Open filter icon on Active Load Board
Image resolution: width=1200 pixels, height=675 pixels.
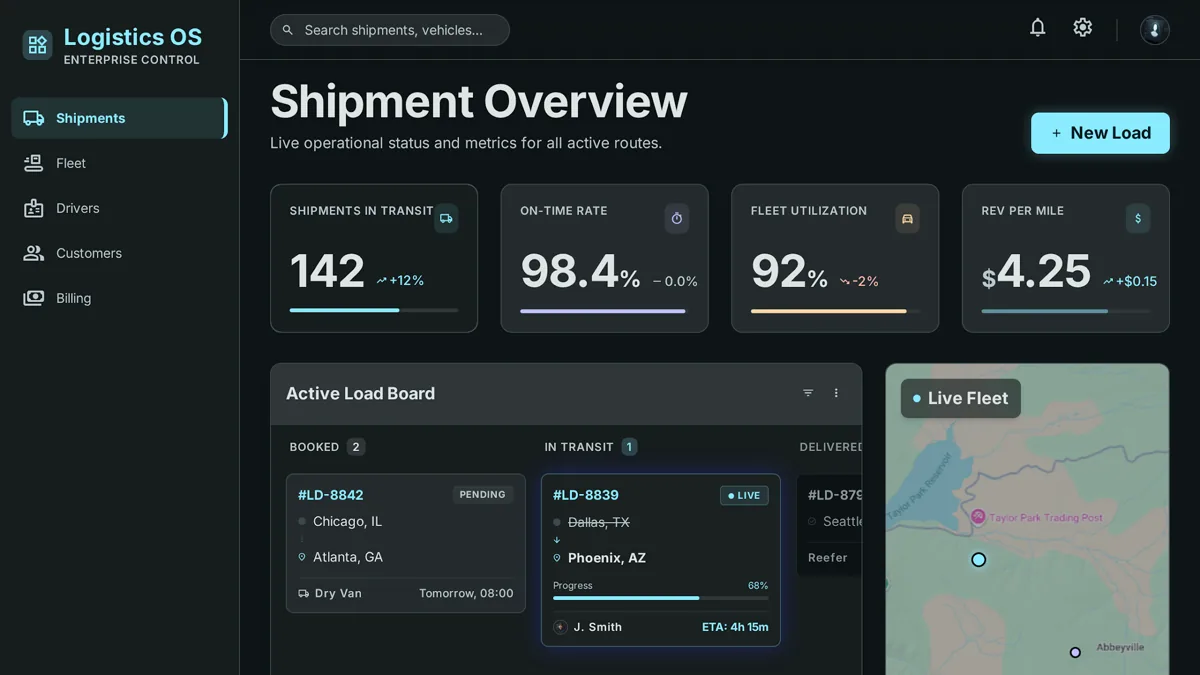(x=808, y=393)
